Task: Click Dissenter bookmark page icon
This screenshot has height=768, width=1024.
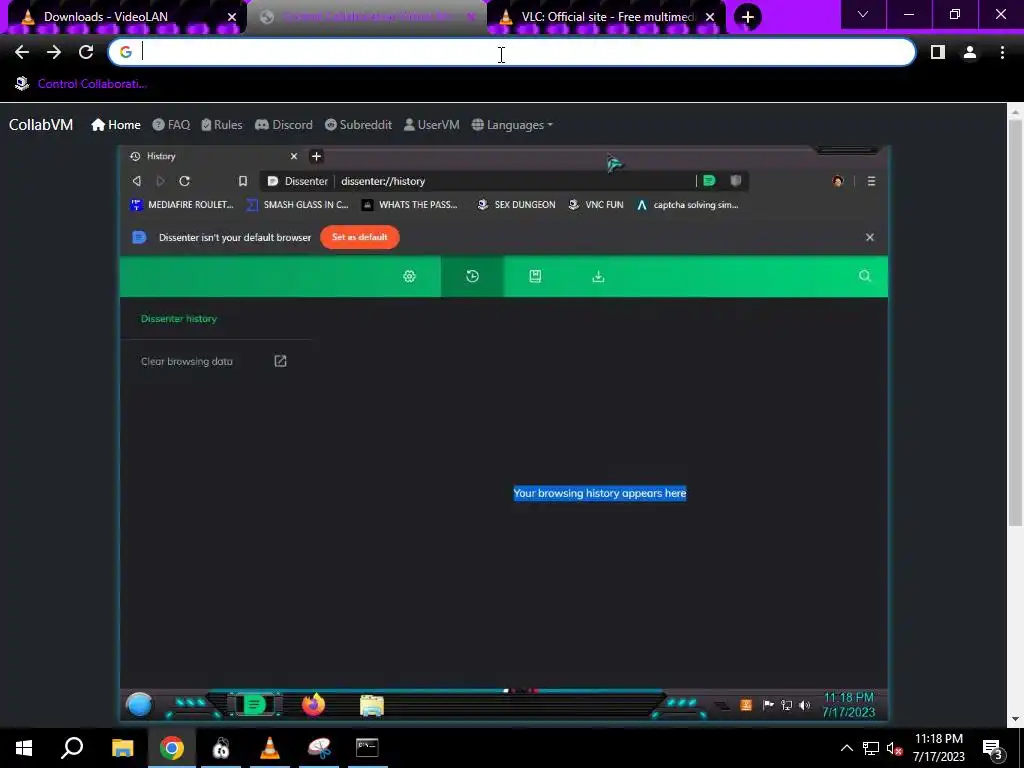Action: [x=243, y=181]
